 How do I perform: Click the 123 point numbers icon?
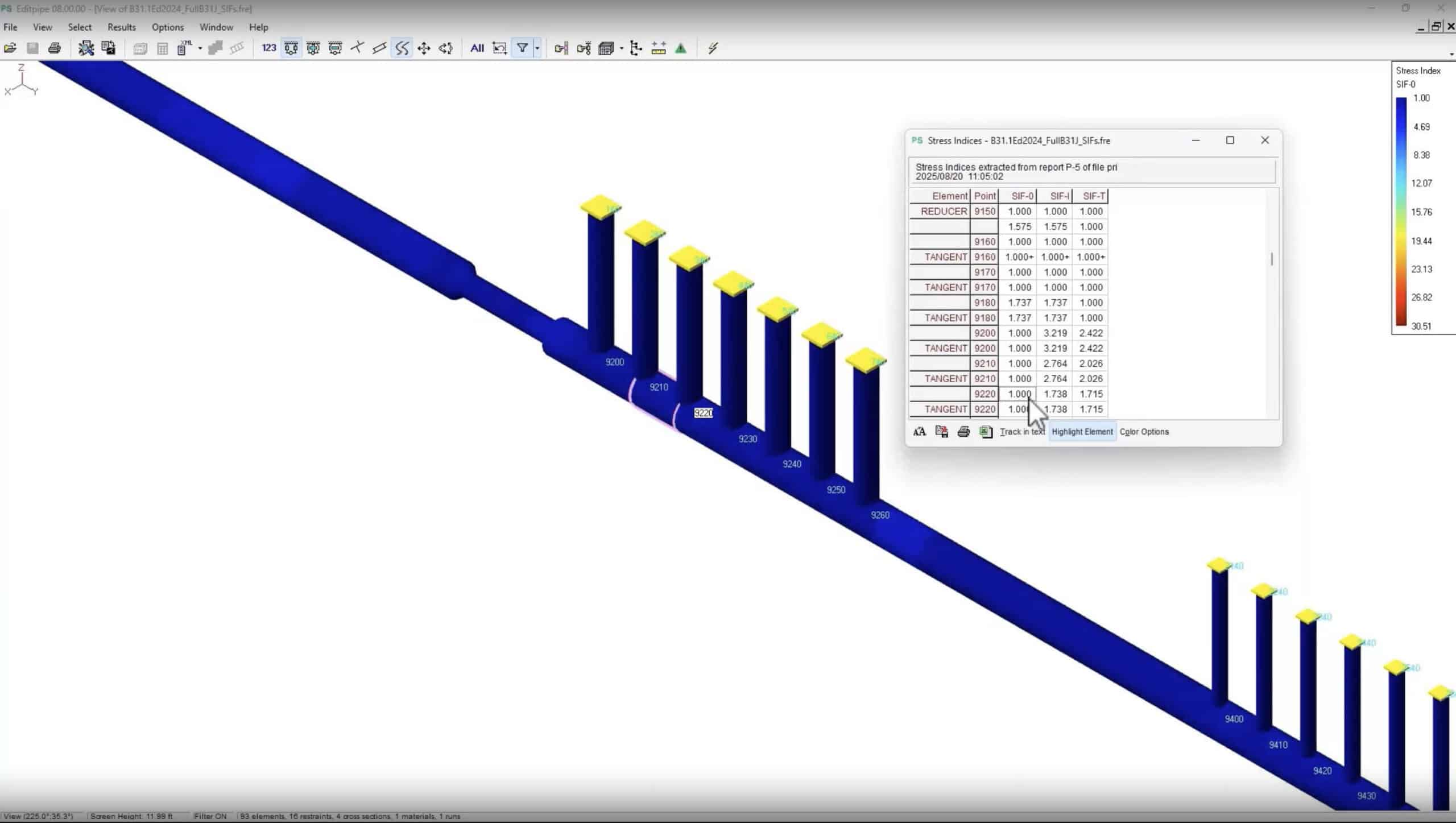268,48
